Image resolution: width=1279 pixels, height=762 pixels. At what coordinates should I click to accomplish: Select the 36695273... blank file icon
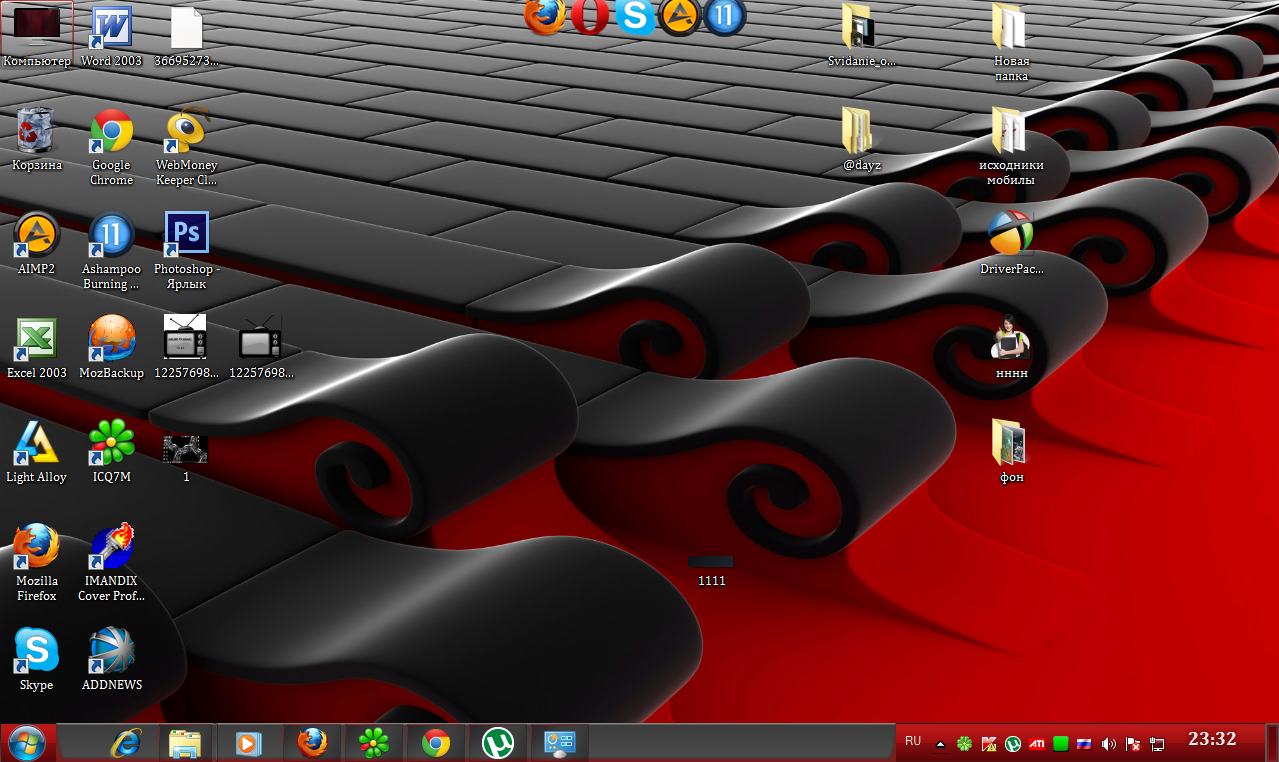coord(186,35)
